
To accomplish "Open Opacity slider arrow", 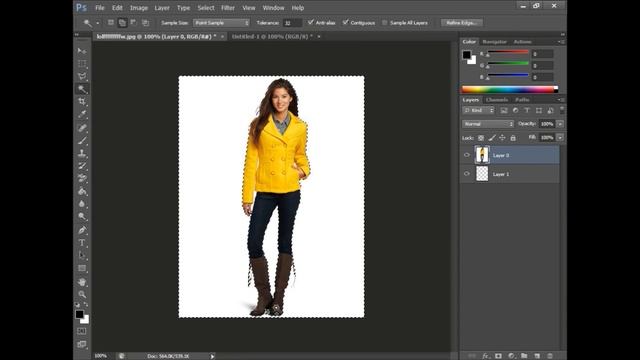I will coord(560,124).
